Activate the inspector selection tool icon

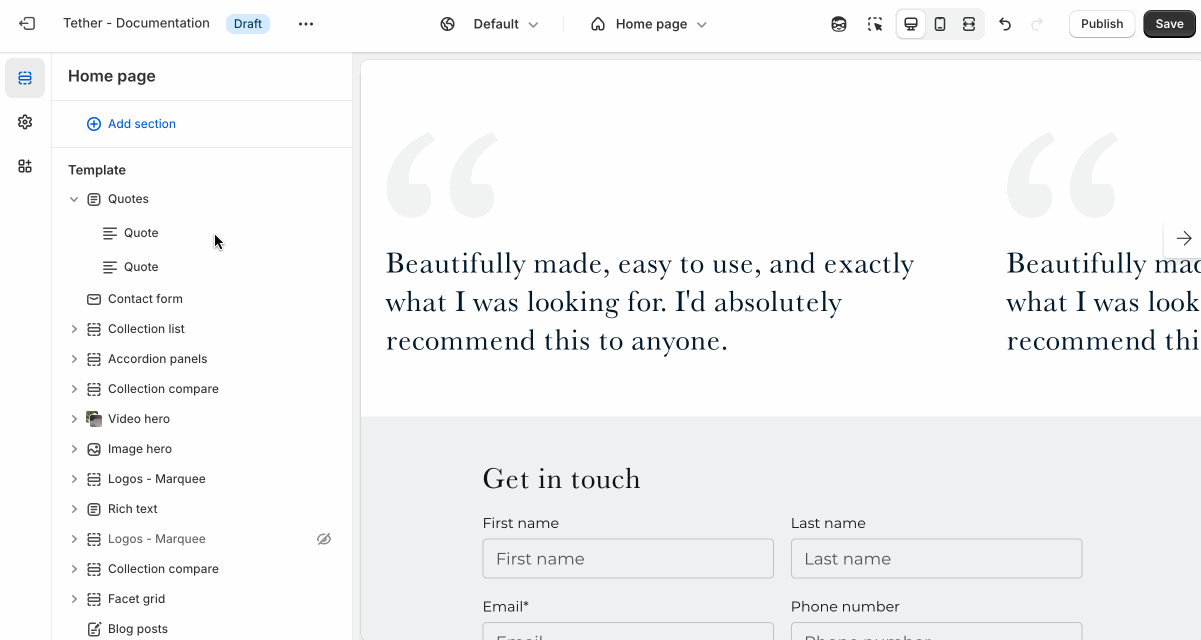pyautogui.click(x=875, y=24)
